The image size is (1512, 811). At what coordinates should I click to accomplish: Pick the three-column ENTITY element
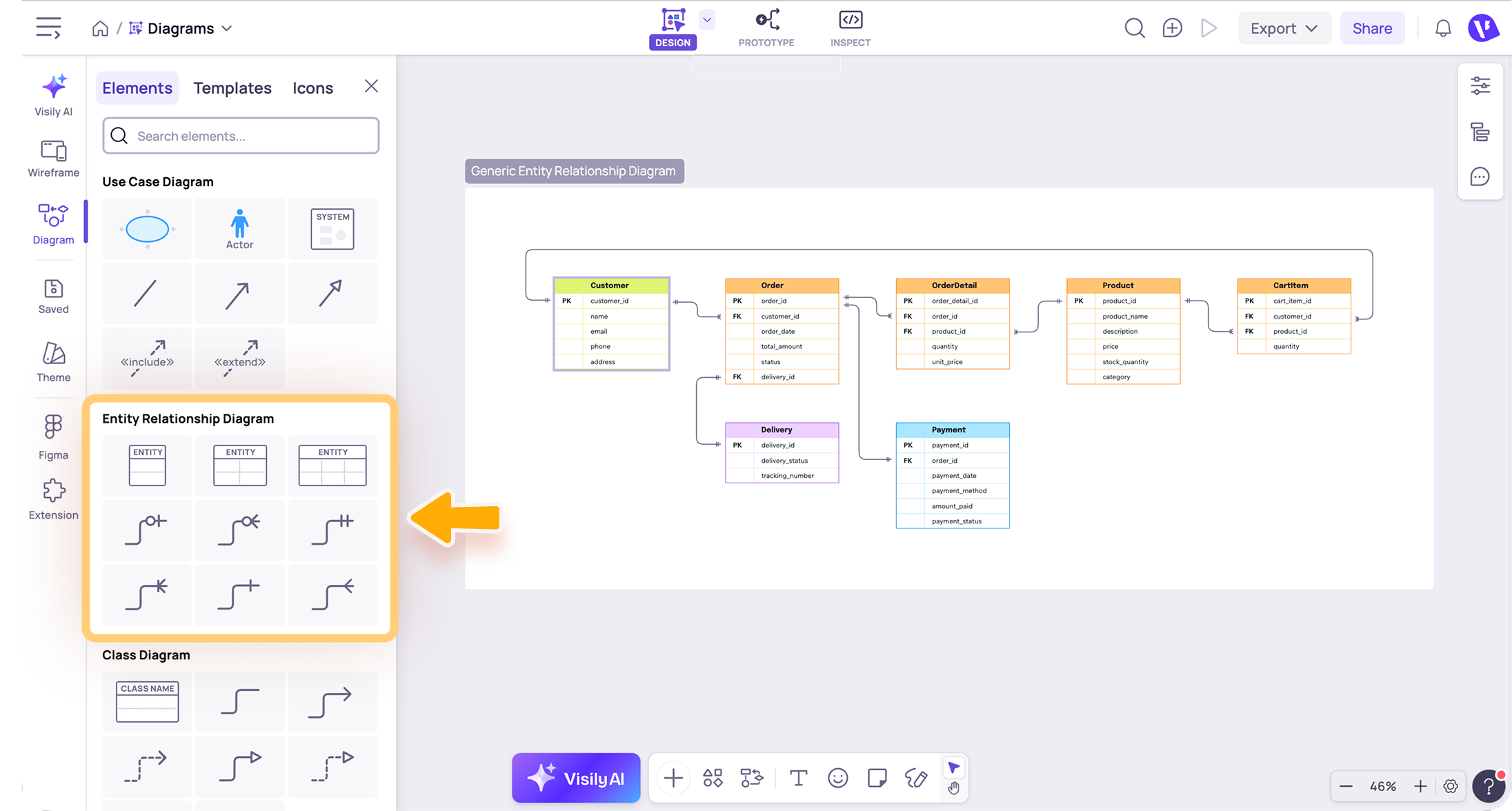[x=332, y=465]
